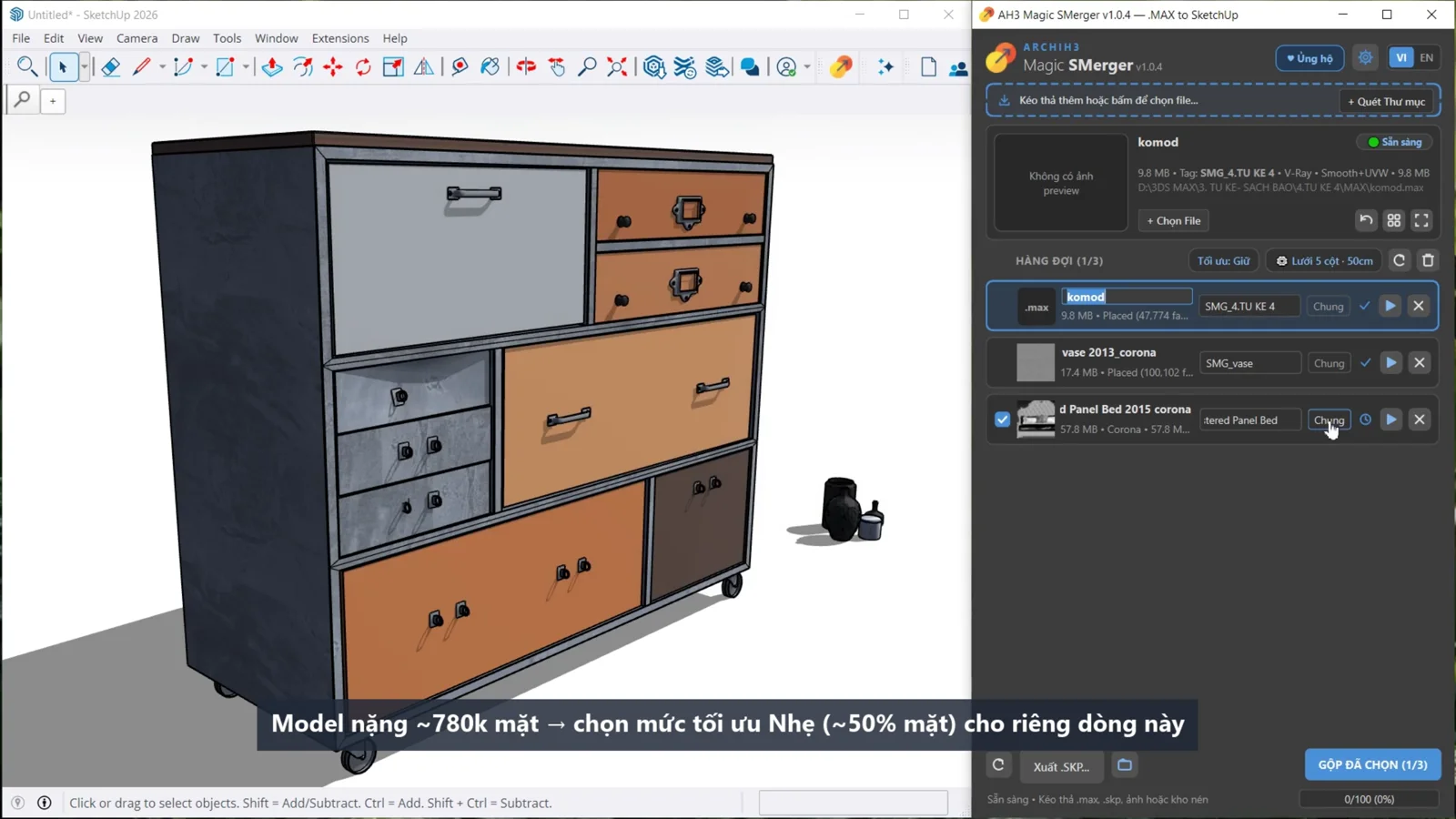Select the Move tool
The height and width of the screenshot is (819, 1456).
[x=333, y=66]
